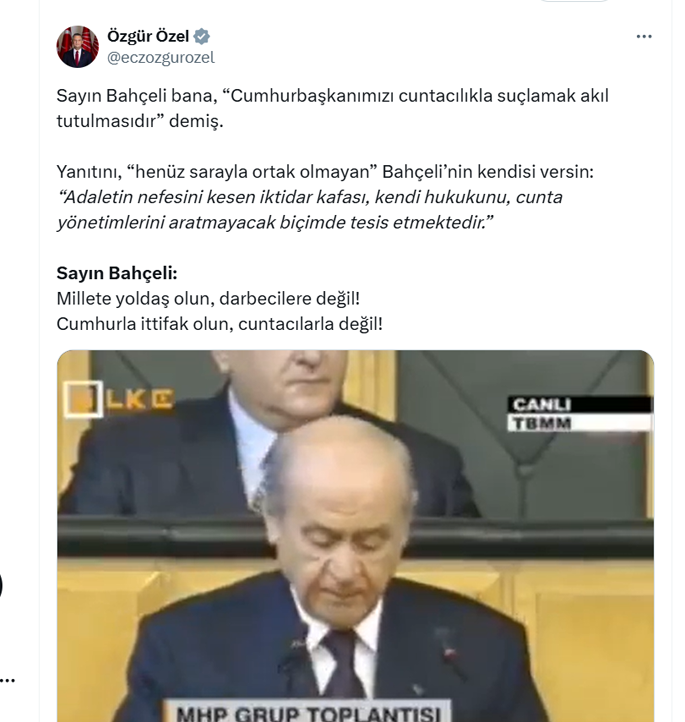Click the line 'Cumhurla ittifak olun, cuntacılarla değil!'
685x722 pixels.
coord(219,324)
